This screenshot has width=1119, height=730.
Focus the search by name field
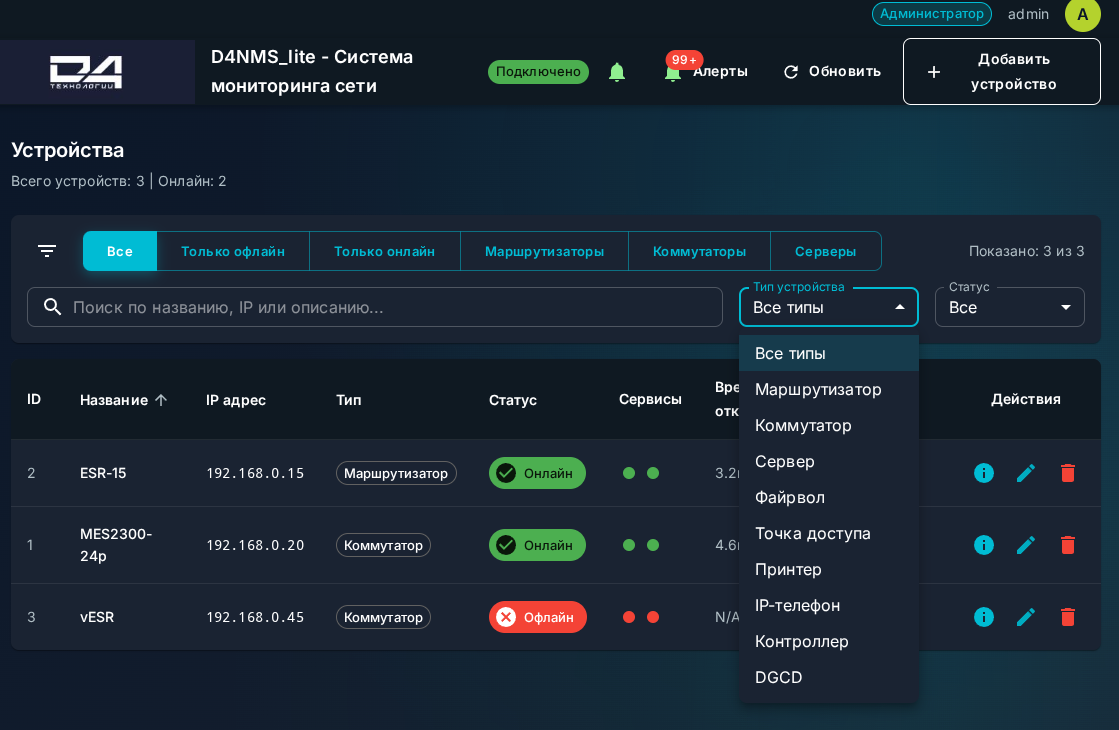[x=375, y=307]
